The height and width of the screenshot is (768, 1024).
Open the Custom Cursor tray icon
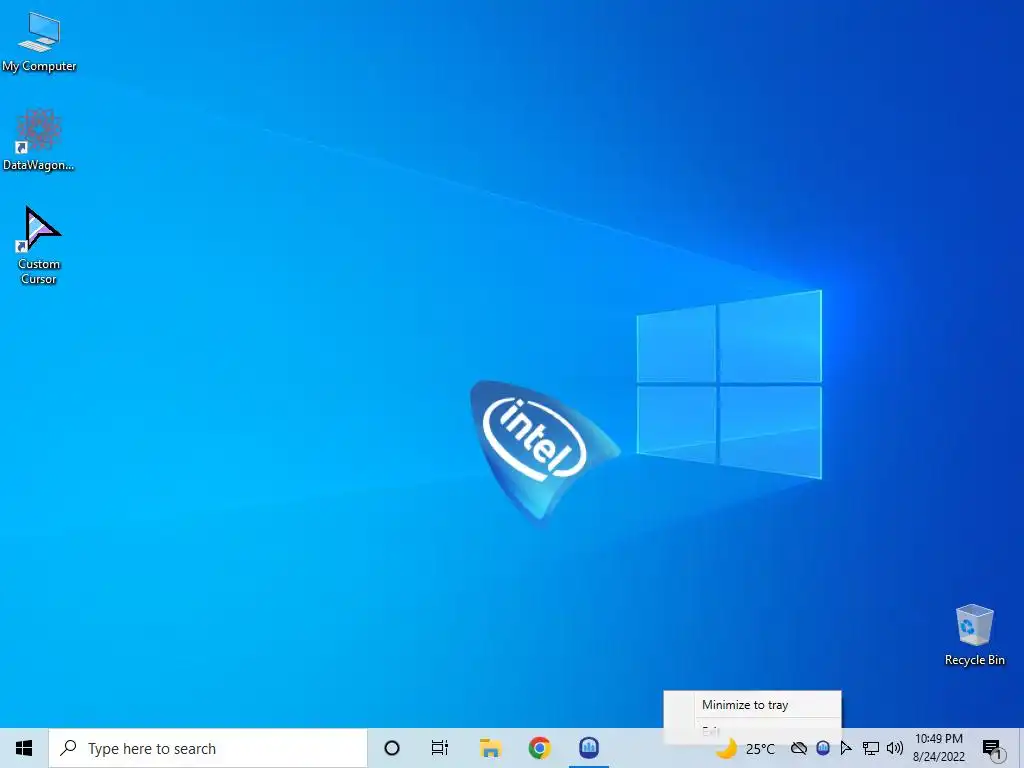click(846, 748)
